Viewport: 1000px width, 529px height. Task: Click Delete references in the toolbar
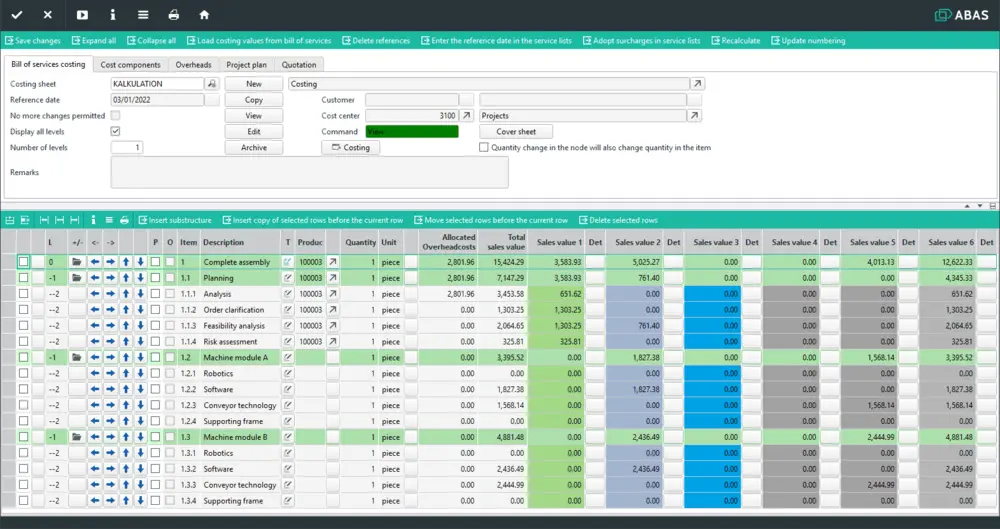coord(376,41)
